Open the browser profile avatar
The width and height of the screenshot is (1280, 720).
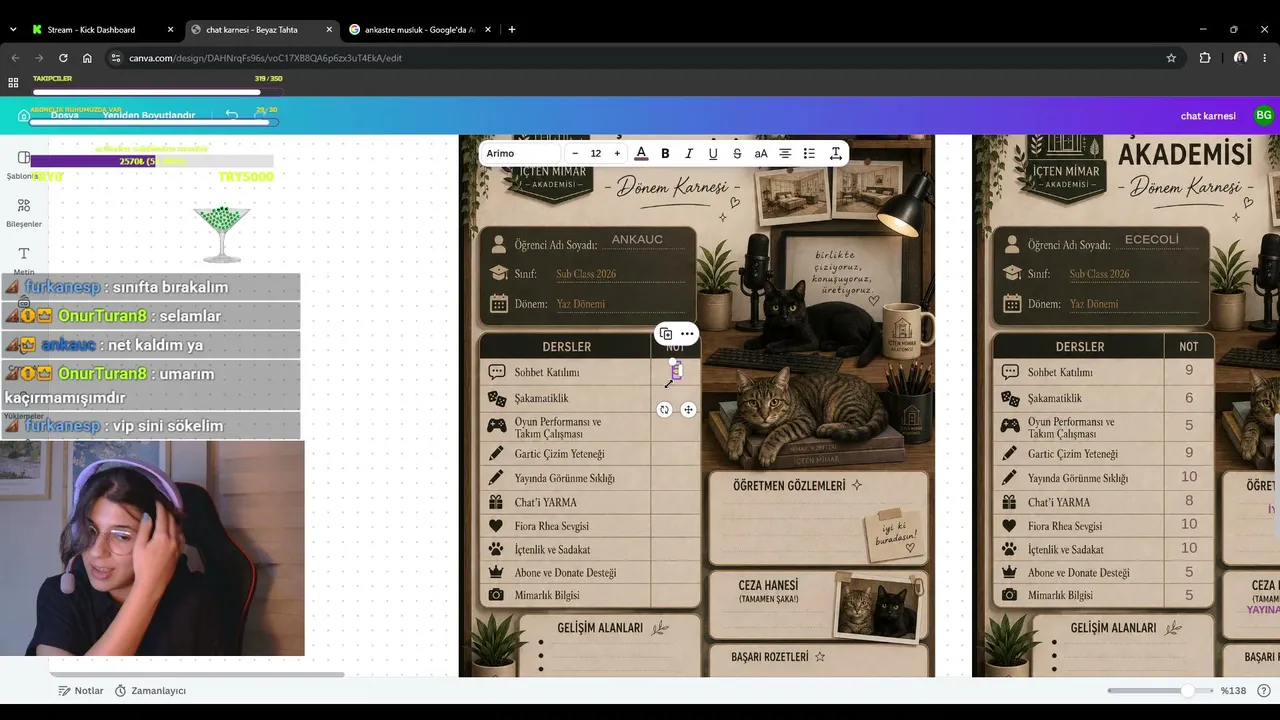(x=1241, y=58)
